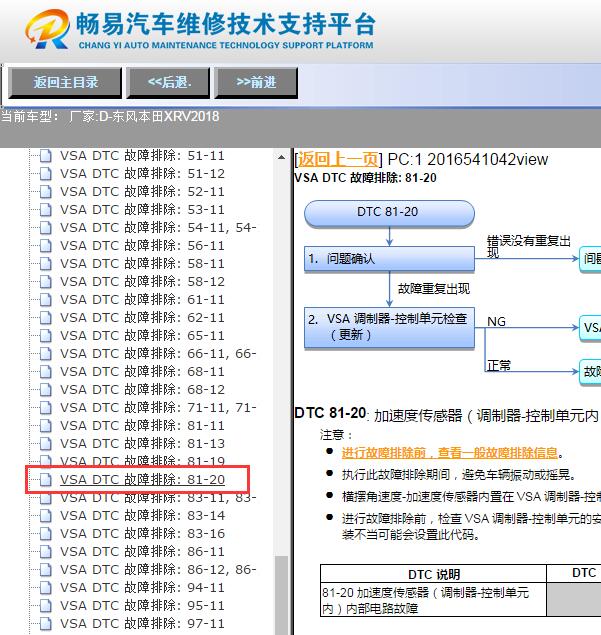Click the page icon beside 66-11, 66-

46,354
